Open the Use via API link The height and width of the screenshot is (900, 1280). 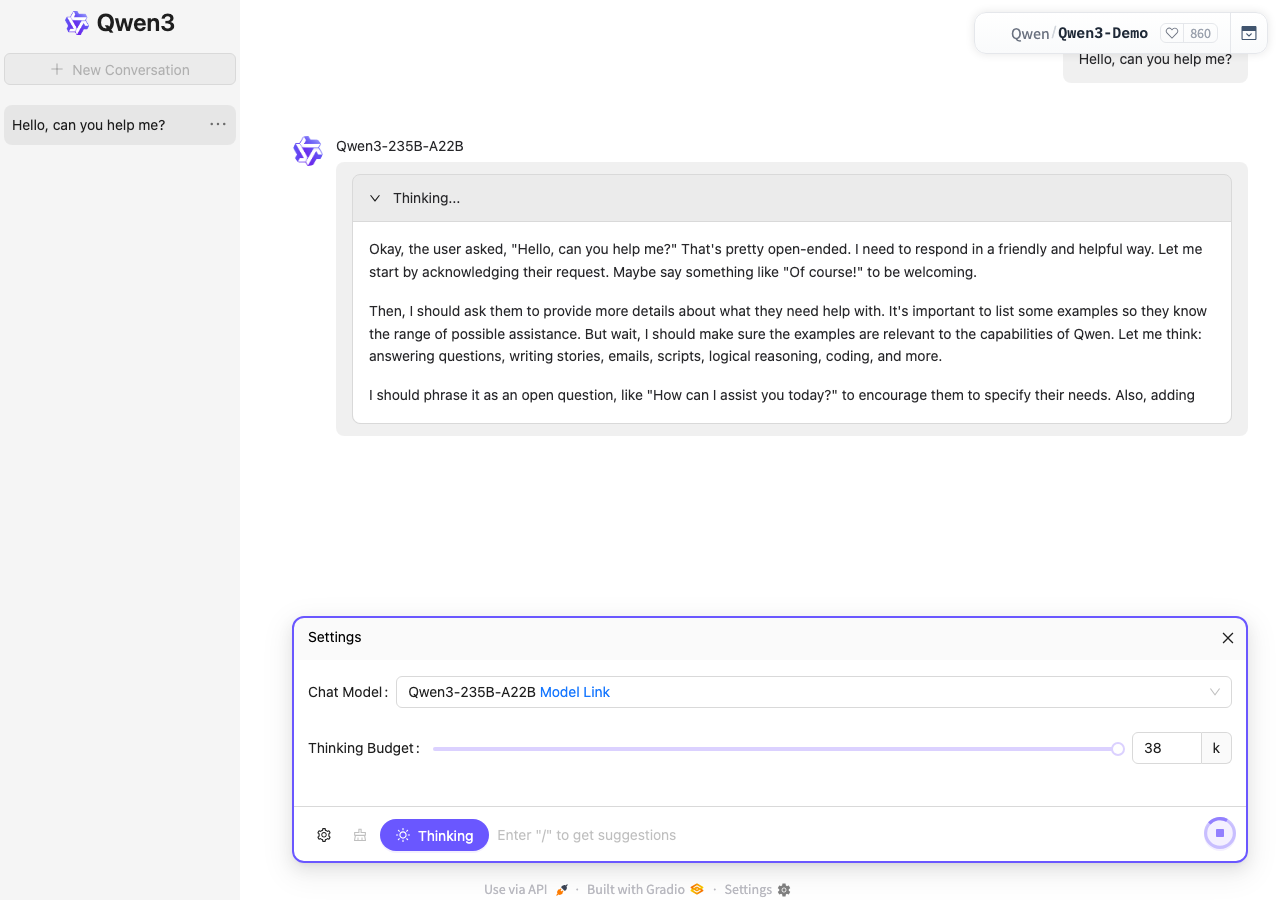click(x=526, y=890)
